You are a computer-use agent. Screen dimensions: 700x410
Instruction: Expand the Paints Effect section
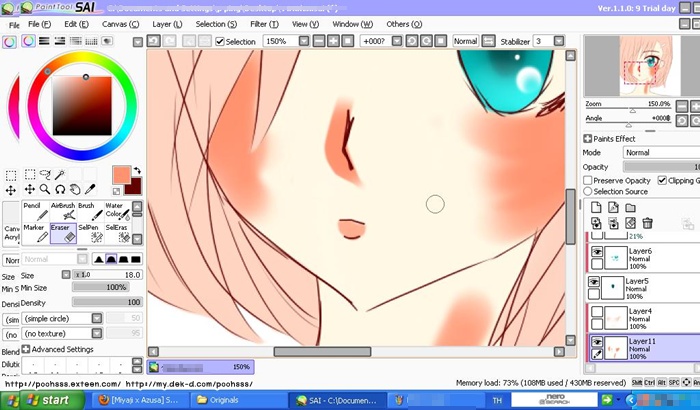tap(588, 138)
